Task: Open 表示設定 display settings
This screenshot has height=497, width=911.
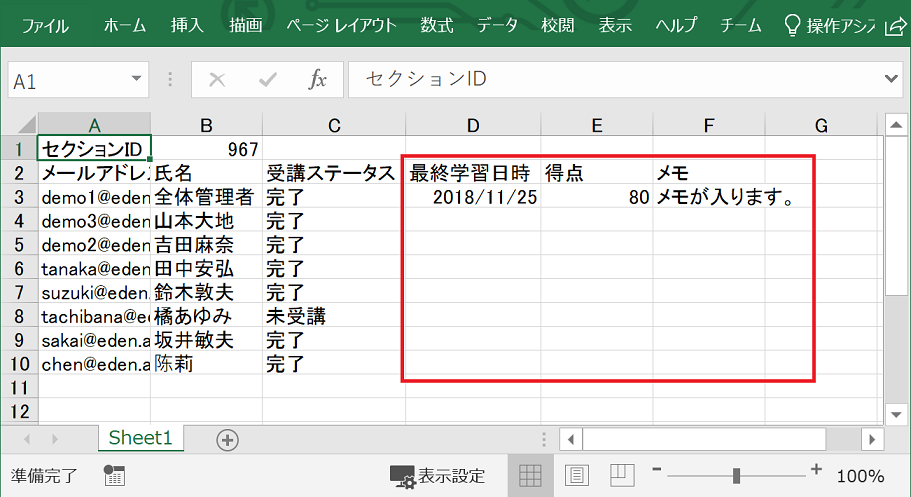Action: 437,476
